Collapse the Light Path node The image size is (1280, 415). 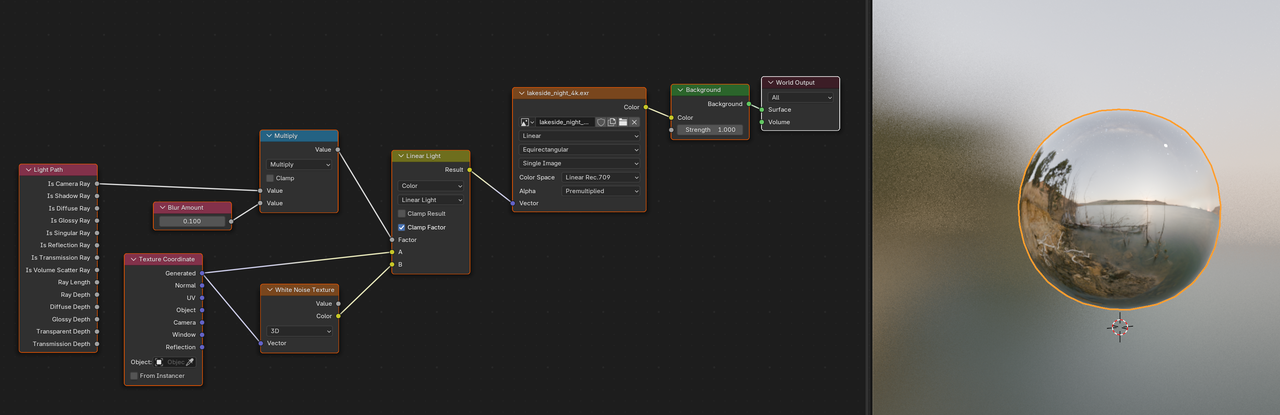click(x=27, y=170)
